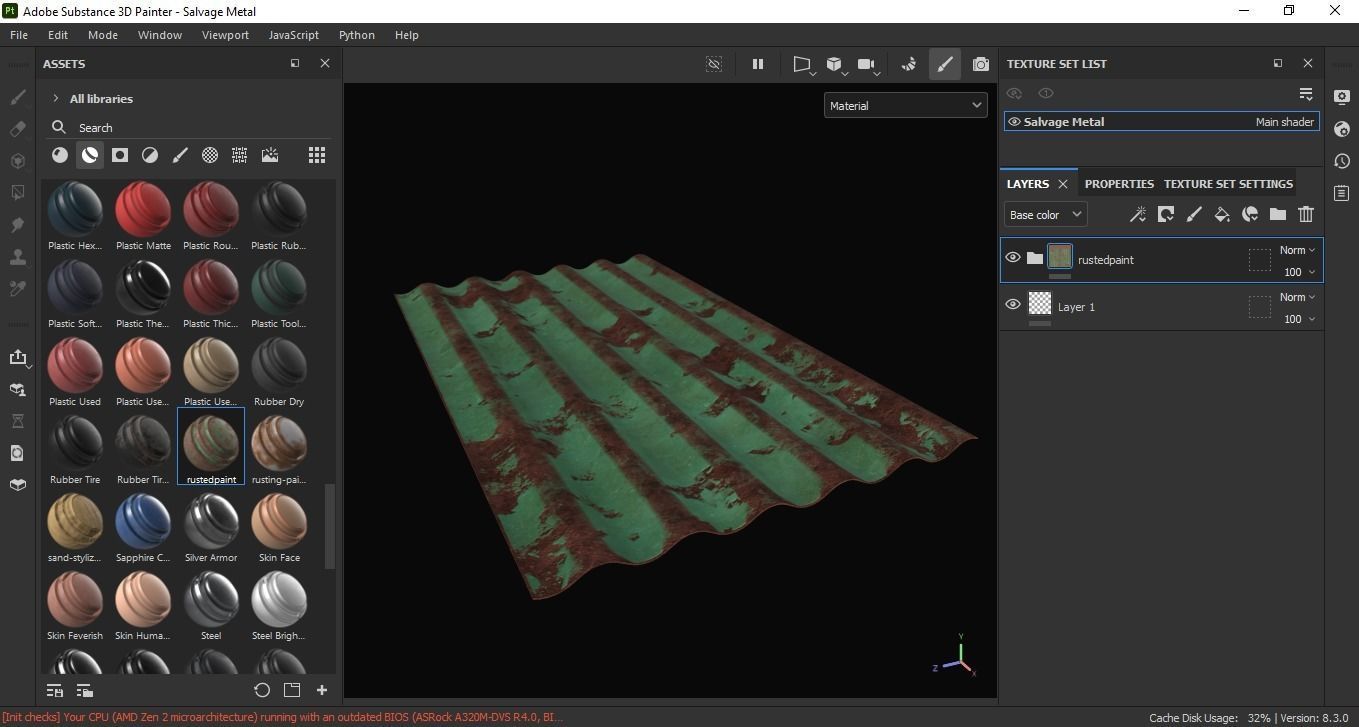The height and width of the screenshot is (727, 1359).
Task: Toggle the materials filter in assets
Action: coord(60,155)
